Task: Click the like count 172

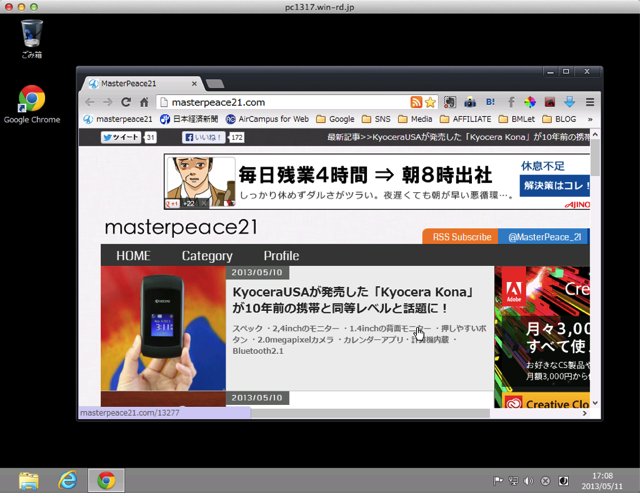Action: click(237, 137)
